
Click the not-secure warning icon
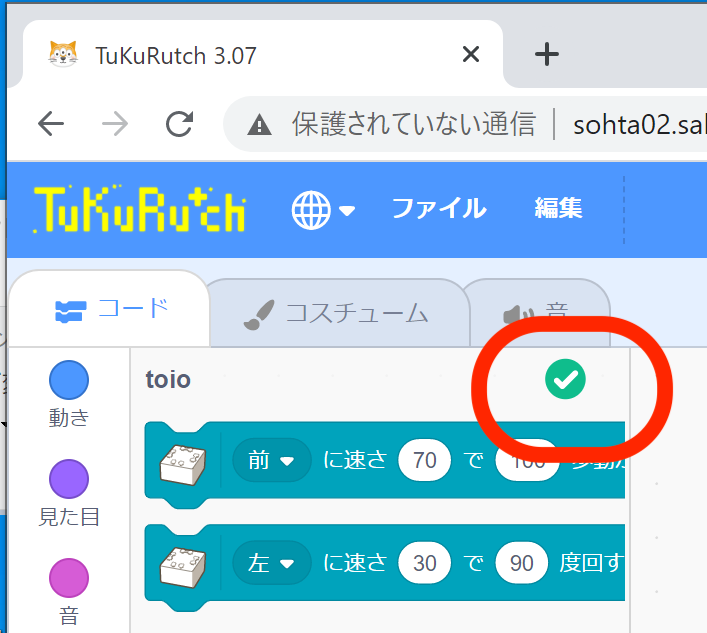tap(259, 125)
